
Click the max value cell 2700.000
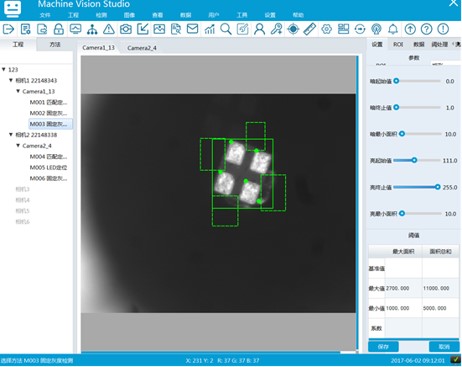click(x=403, y=288)
